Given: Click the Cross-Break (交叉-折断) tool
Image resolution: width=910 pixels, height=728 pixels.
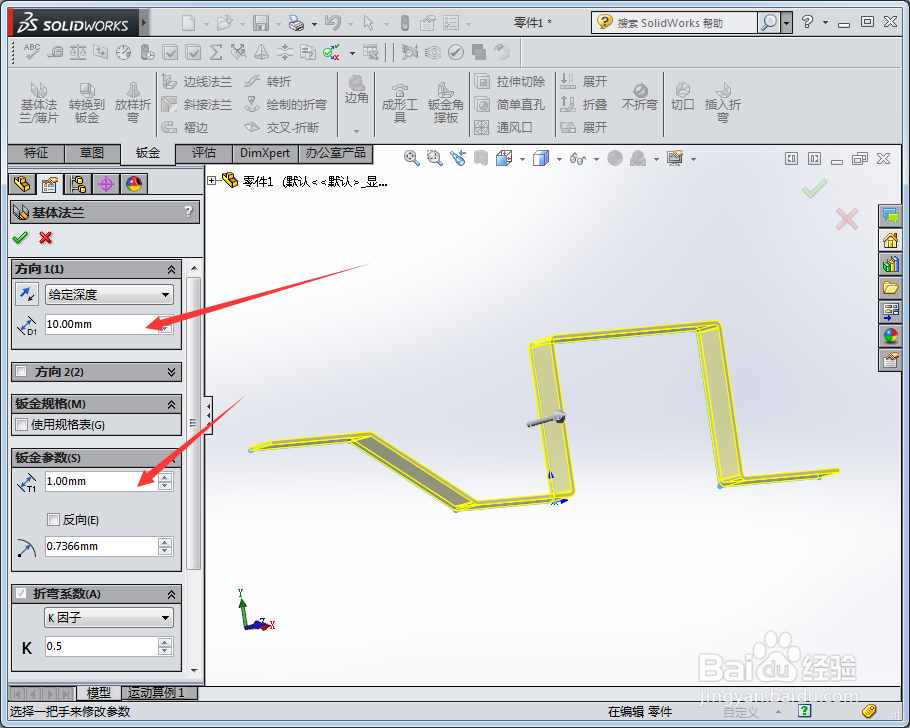Looking at the screenshot, I should (x=281, y=127).
